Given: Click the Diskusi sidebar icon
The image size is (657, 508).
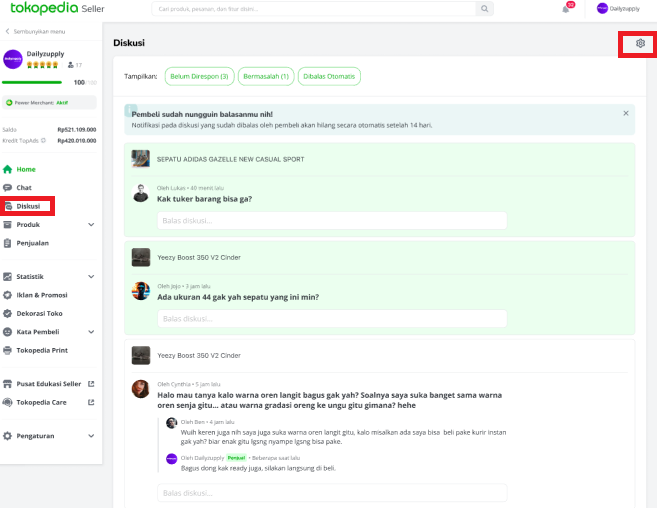Looking at the screenshot, I should coord(8,206).
